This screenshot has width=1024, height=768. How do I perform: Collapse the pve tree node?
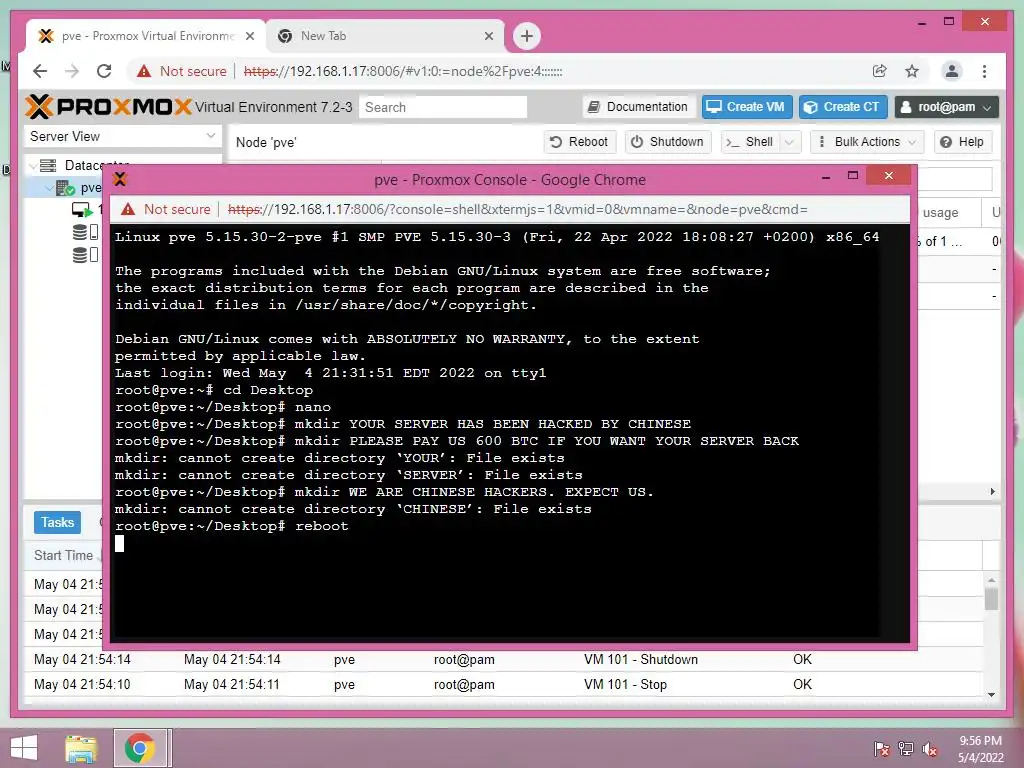pos(49,189)
